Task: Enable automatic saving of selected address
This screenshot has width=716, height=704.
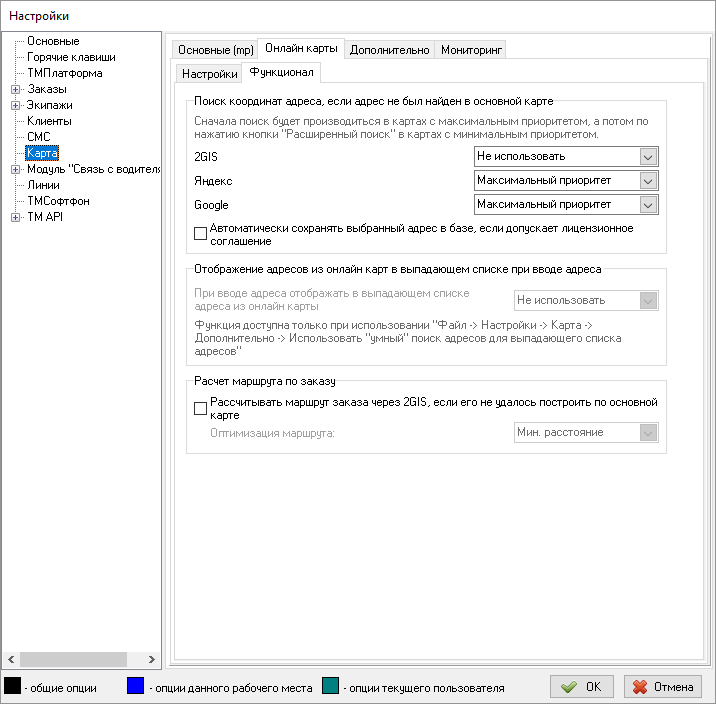Action: [201, 234]
